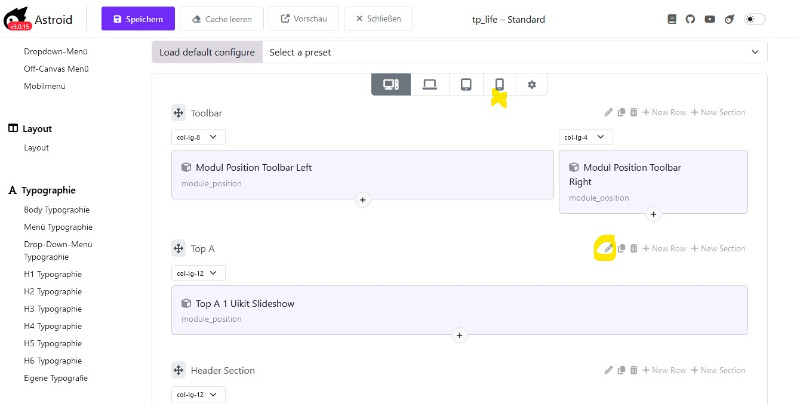
Task: Open Body Typographie sidebar item
Action: (57, 210)
